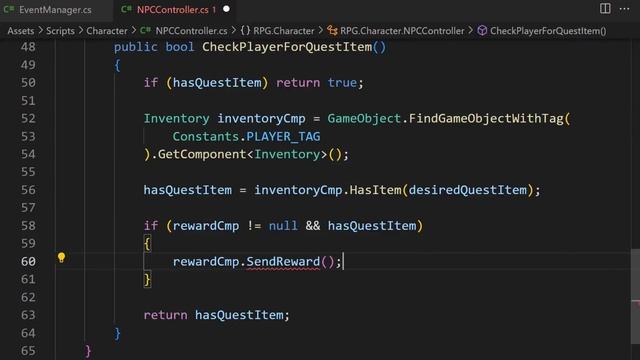Image resolution: width=640 pixels, height=360 pixels.
Task: Click the CheckPlayerForQuestItem method name on line 48
Action: point(287,47)
